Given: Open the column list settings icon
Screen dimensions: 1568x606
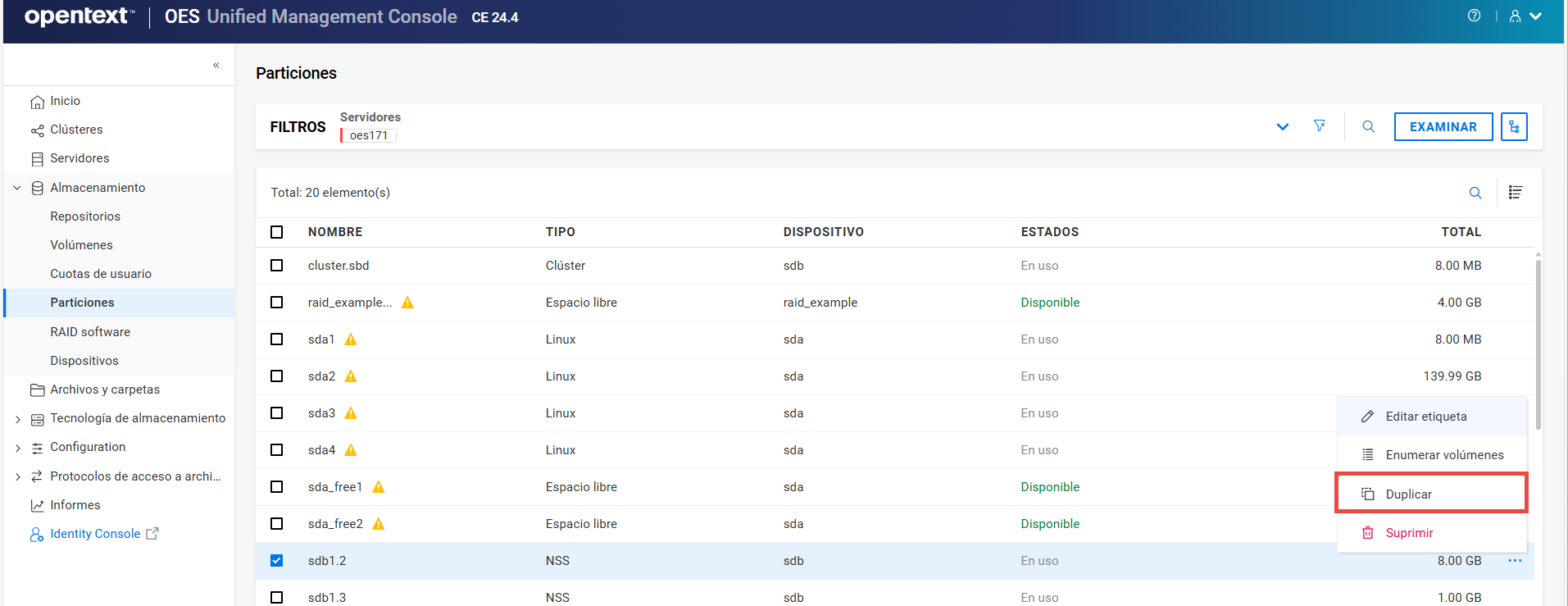Looking at the screenshot, I should (x=1515, y=193).
